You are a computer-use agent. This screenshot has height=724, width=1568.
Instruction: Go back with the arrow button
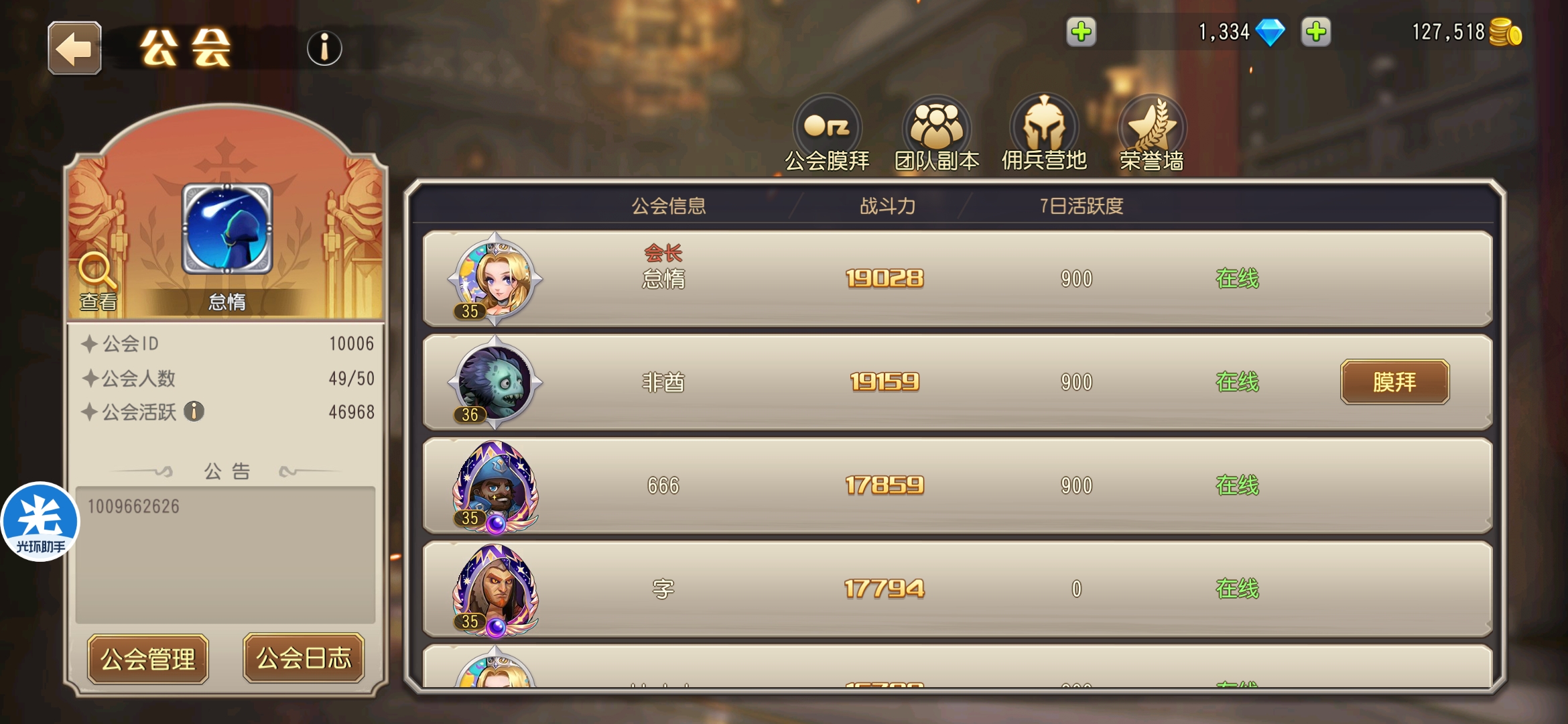[74, 48]
